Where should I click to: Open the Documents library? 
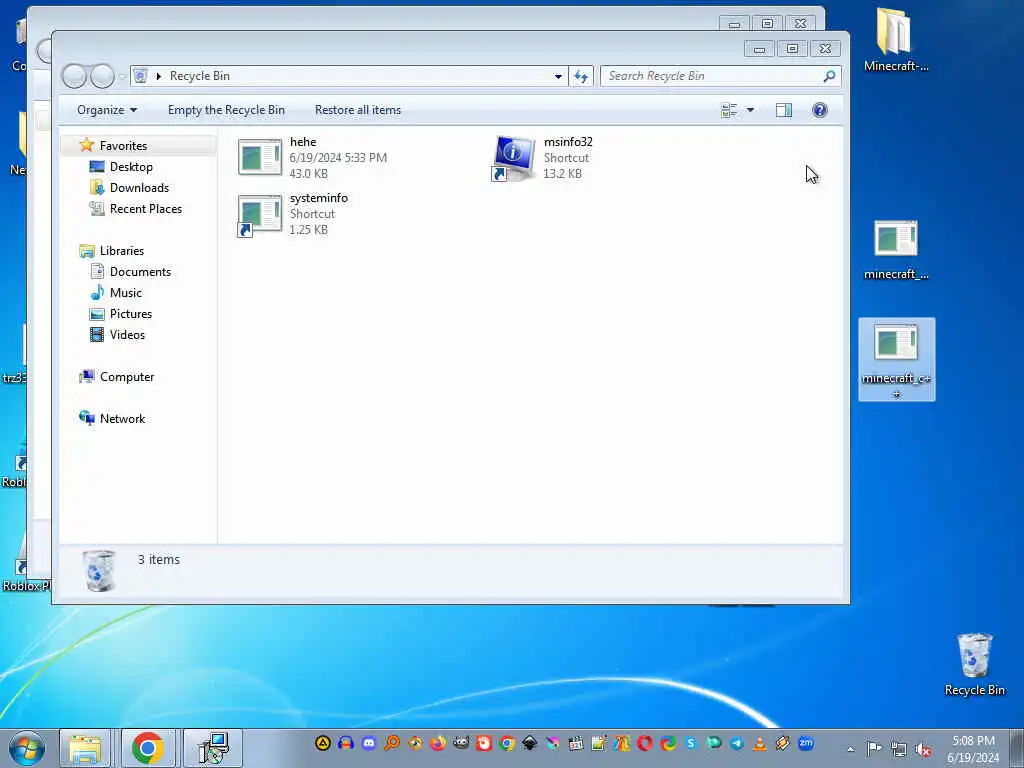(140, 272)
